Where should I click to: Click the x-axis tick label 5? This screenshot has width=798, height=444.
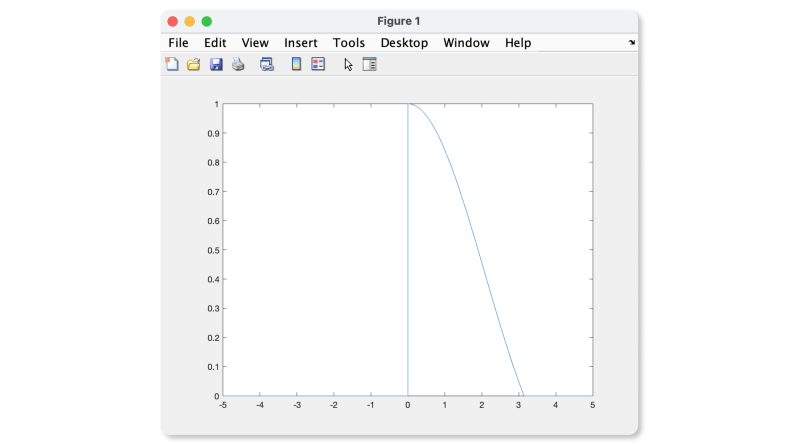tap(592, 405)
